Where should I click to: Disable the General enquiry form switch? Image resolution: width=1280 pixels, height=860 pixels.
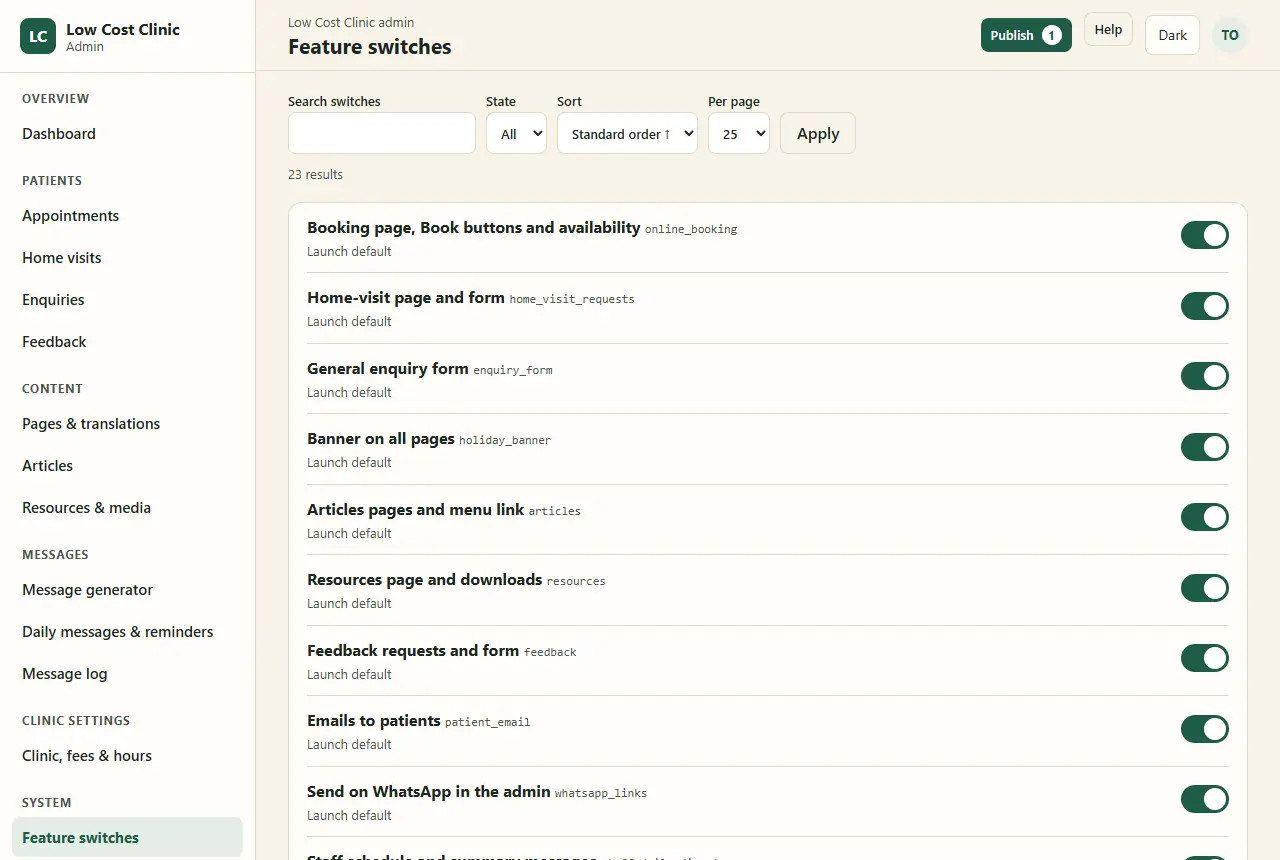[x=1205, y=376]
